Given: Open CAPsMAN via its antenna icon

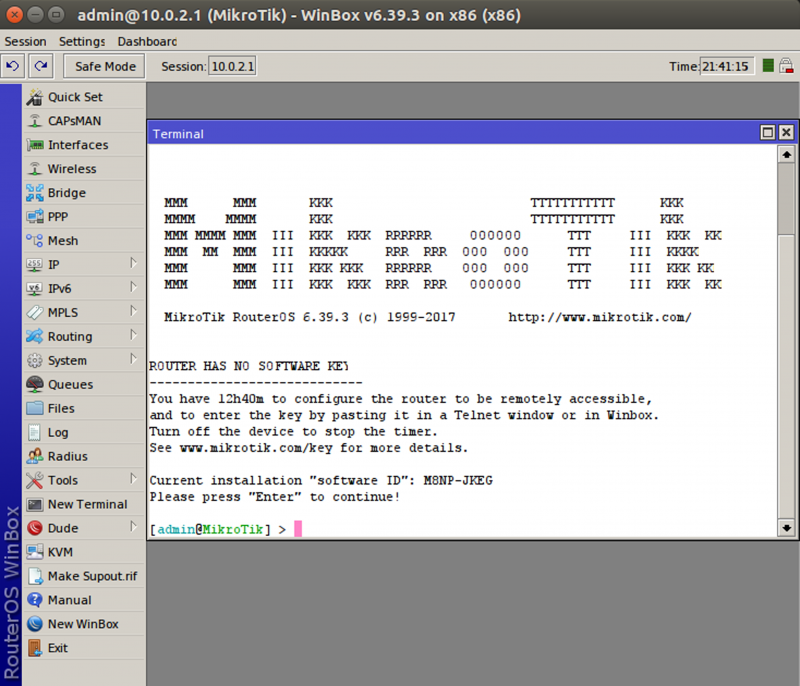Looking at the screenshot, I should pyautogui.click(x=35, y=121).
